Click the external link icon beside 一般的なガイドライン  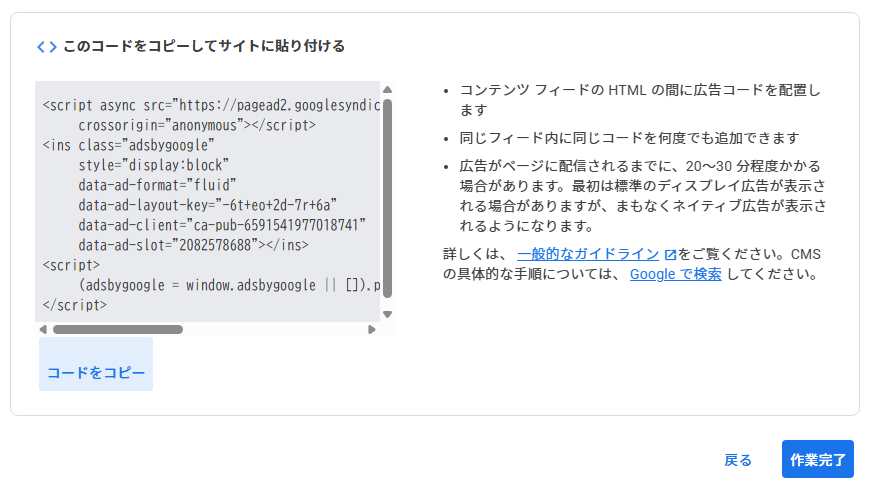[x=670, y=254]
